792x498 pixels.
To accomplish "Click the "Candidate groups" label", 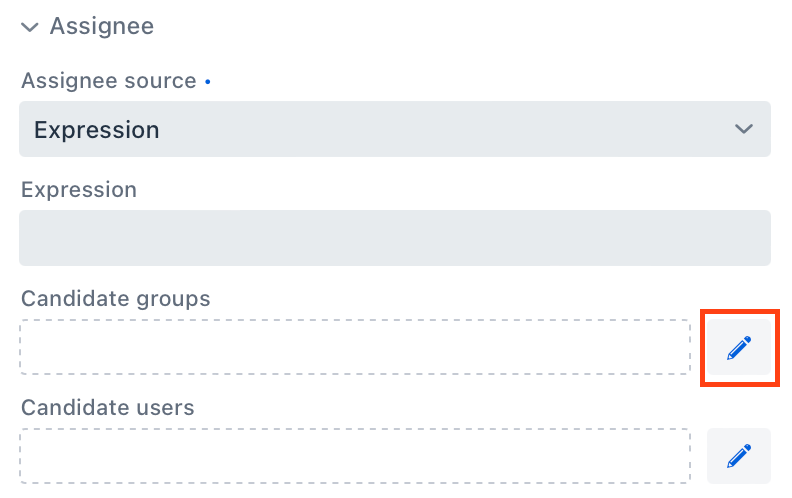I will click(x=116, y=298).
